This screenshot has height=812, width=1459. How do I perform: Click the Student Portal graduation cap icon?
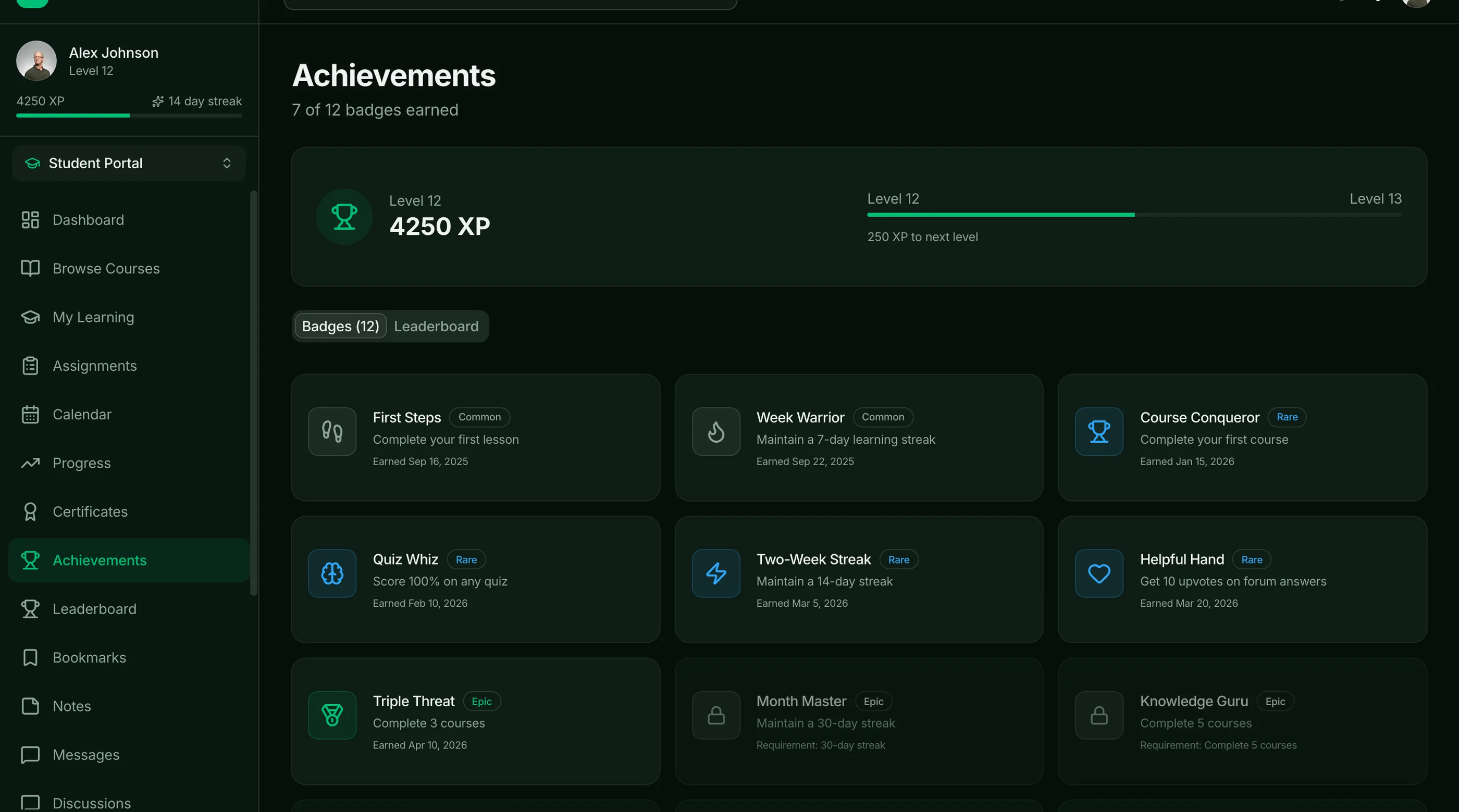click(x=32, y=163)
